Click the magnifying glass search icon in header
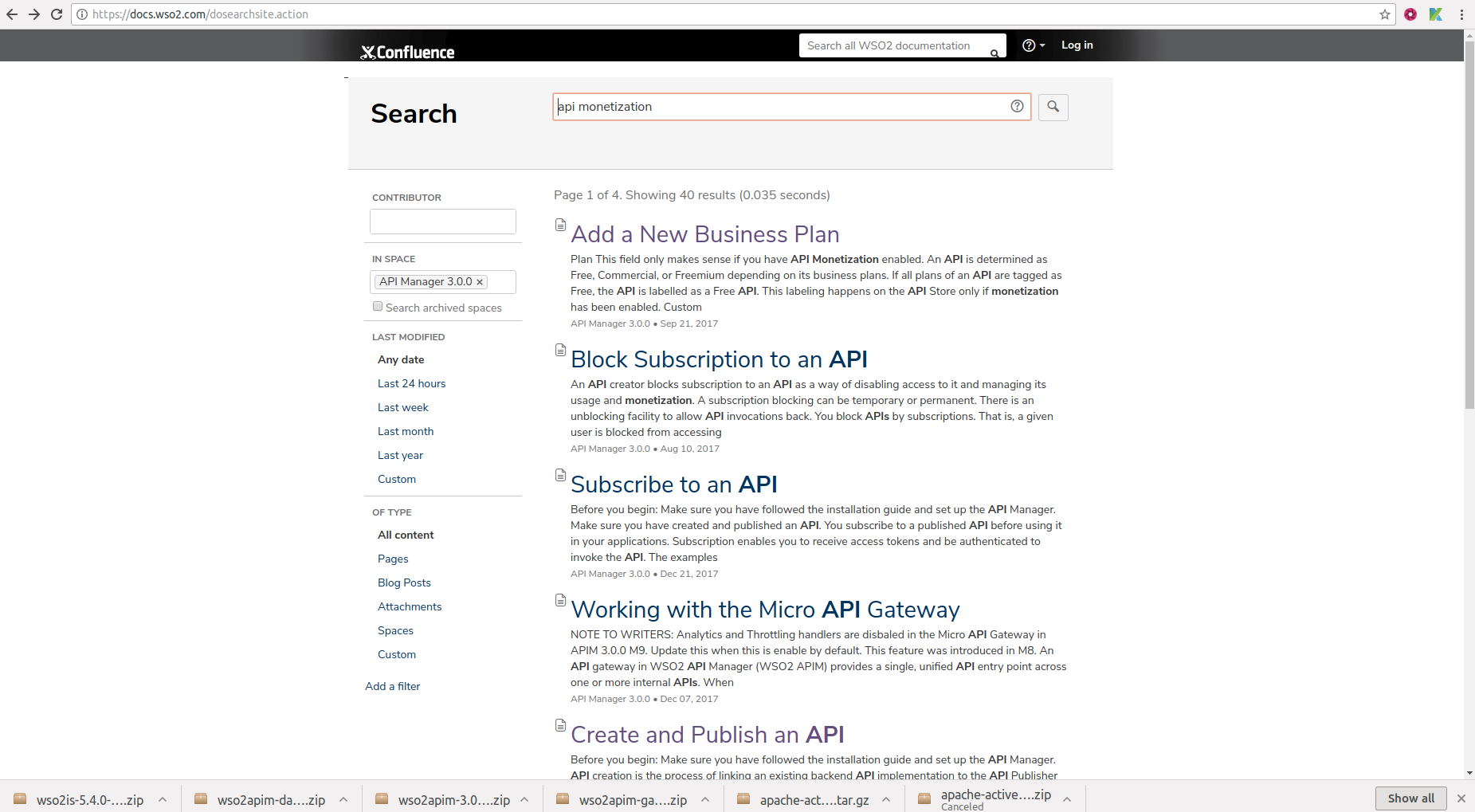 pos(994,53)
